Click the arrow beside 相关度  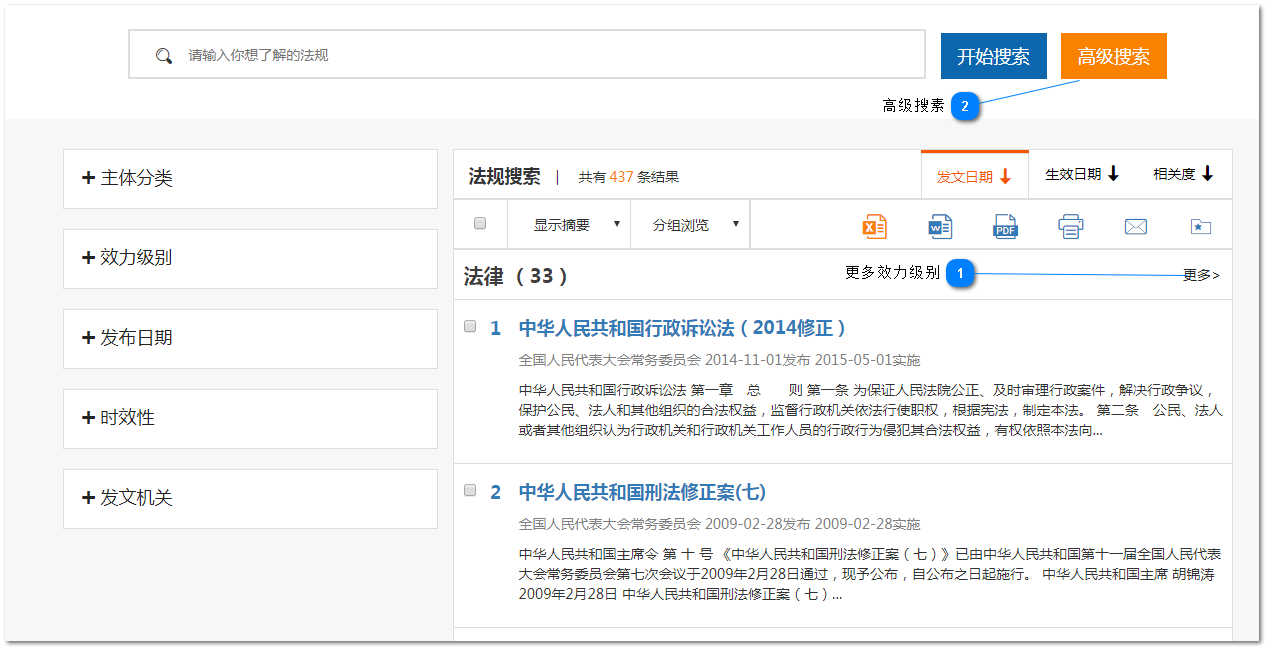1207,174
